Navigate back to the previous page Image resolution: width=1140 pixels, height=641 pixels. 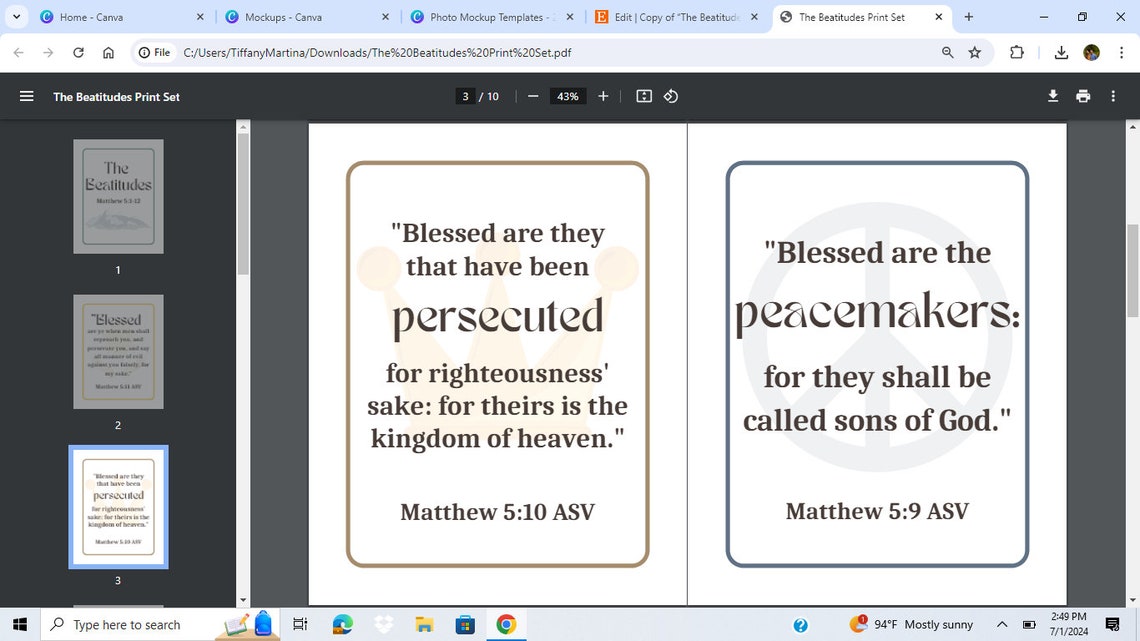click(18, 52)
